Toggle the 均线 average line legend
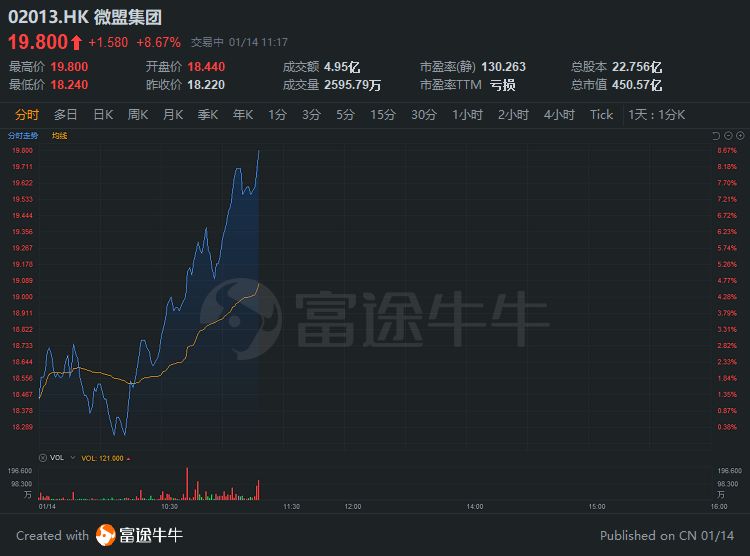 [59, 136]
